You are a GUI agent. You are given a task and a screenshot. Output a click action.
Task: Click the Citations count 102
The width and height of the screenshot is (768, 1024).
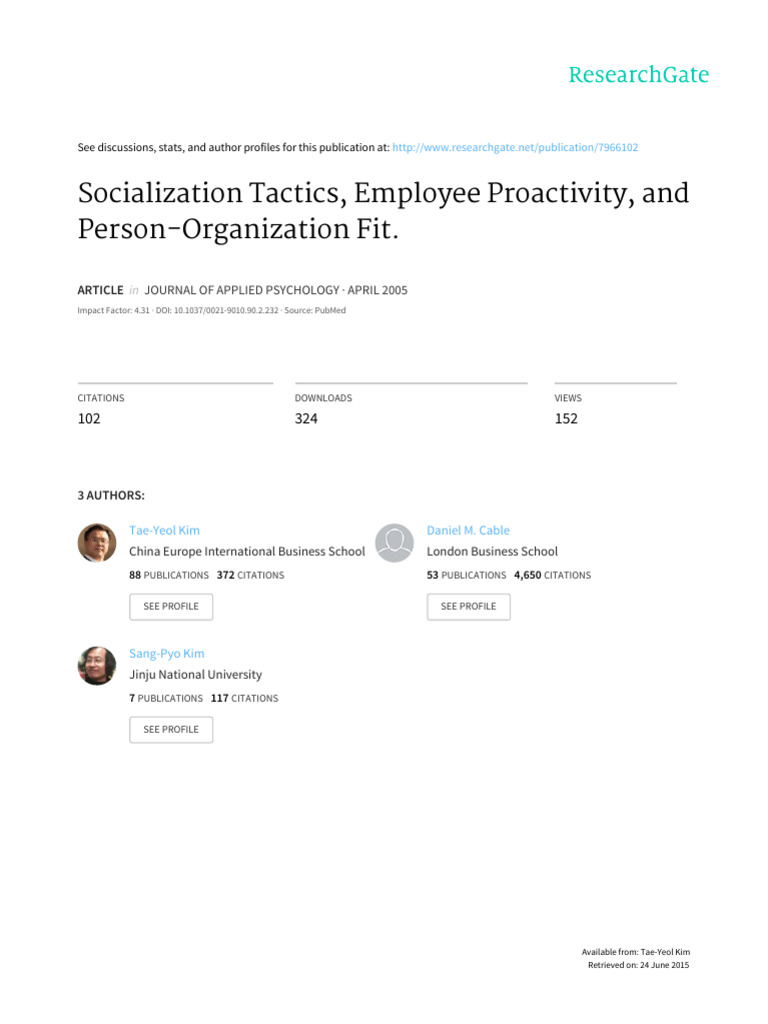point(89,419)
